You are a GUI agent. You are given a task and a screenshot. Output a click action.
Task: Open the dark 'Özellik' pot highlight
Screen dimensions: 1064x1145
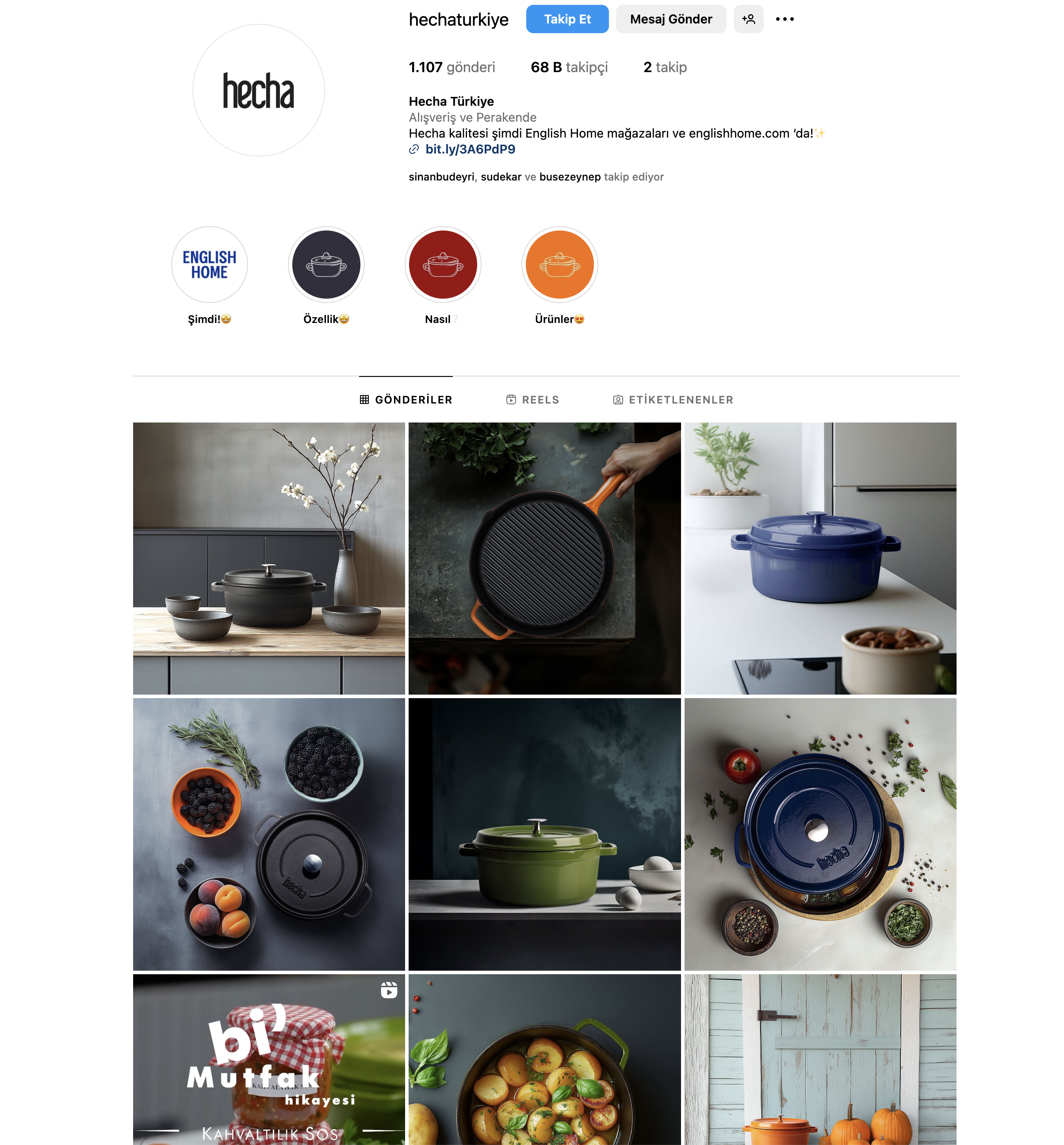326,265
